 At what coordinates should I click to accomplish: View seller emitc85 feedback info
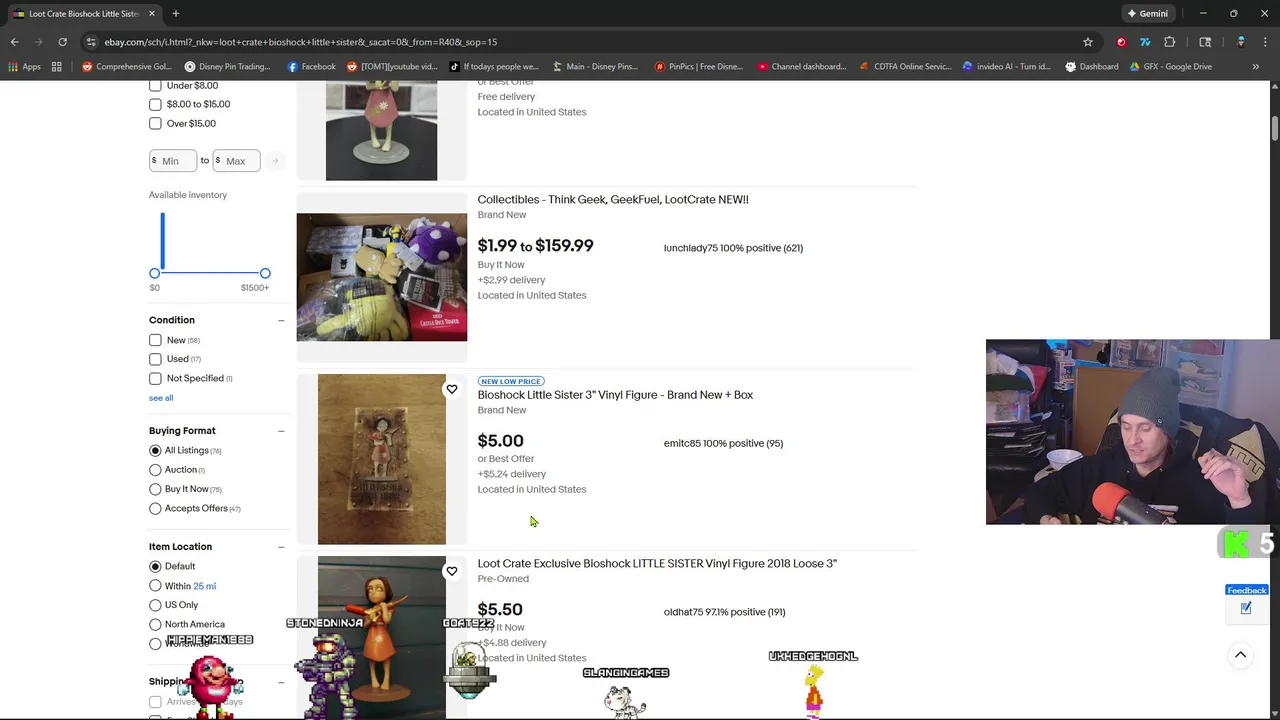pos(723,443)
